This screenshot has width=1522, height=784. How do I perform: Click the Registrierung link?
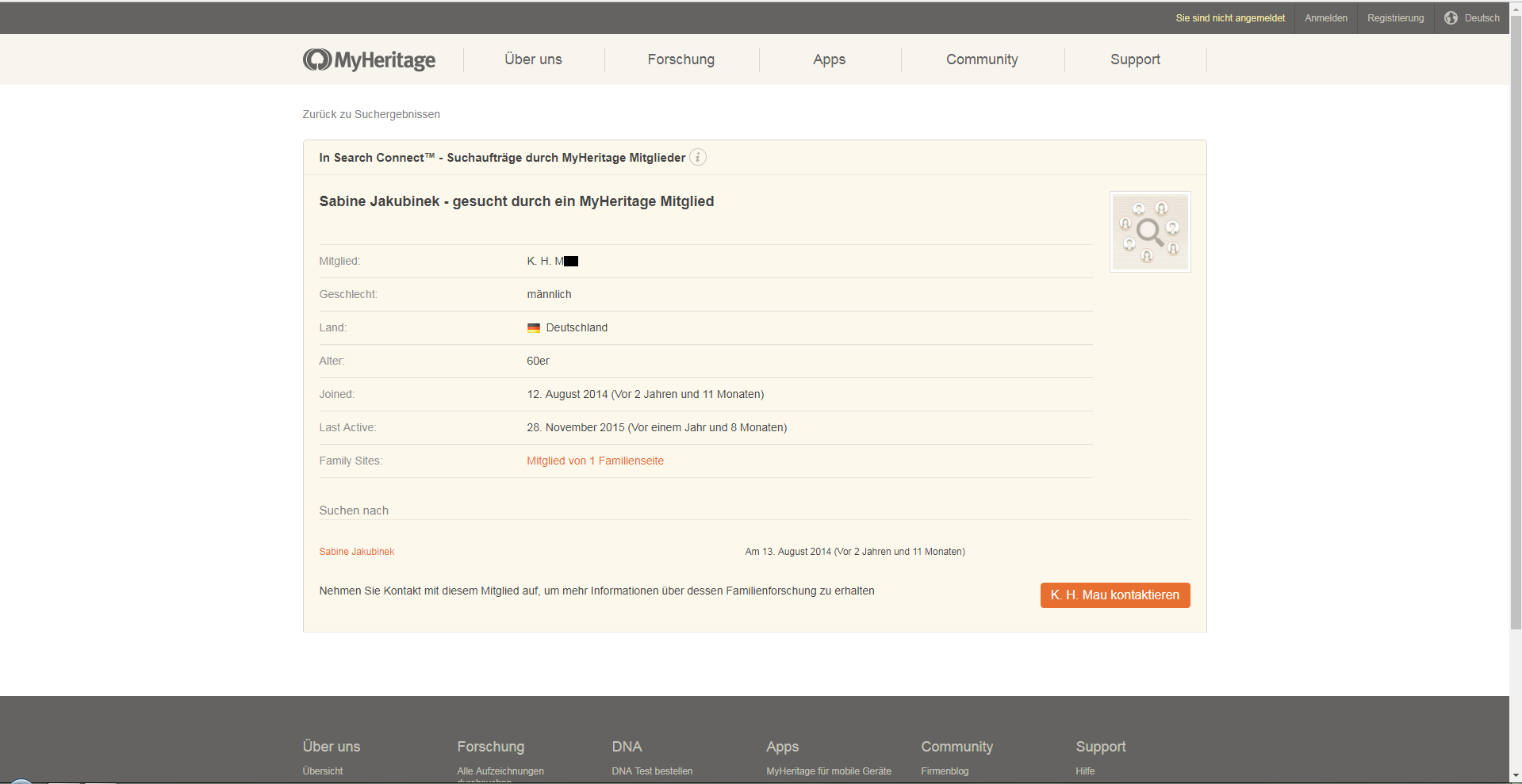click(x=1396, y=17)
